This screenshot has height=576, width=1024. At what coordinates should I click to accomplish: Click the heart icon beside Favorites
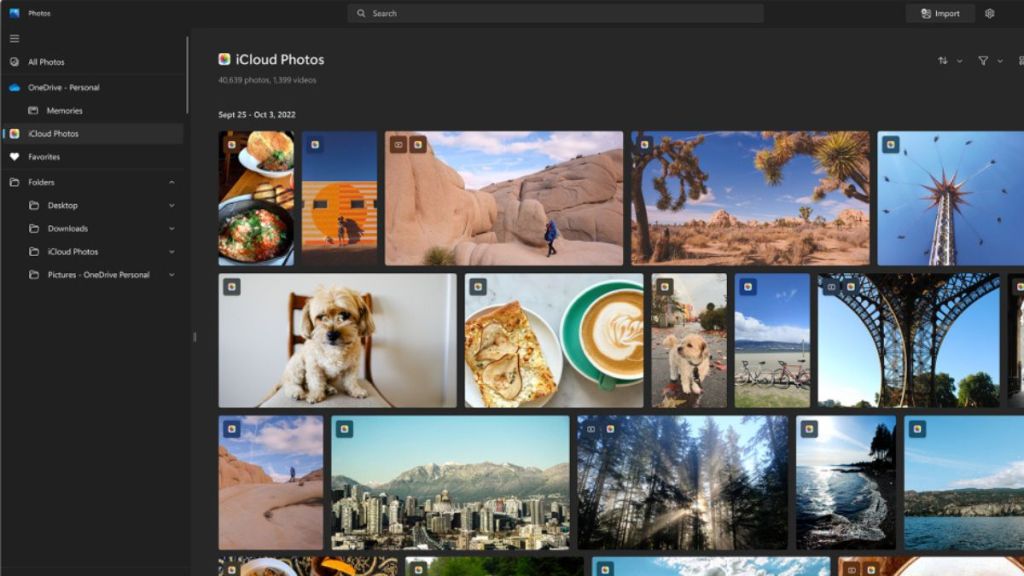click(x=14, y=157)
